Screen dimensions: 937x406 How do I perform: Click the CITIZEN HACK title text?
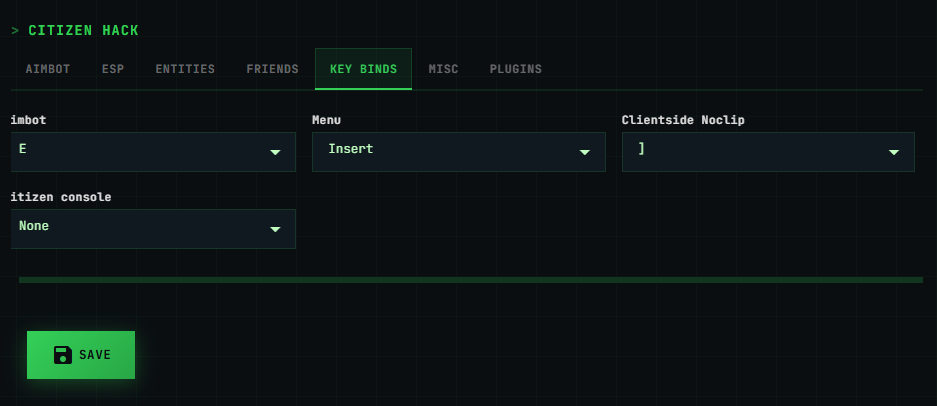[x=83, y=31]
